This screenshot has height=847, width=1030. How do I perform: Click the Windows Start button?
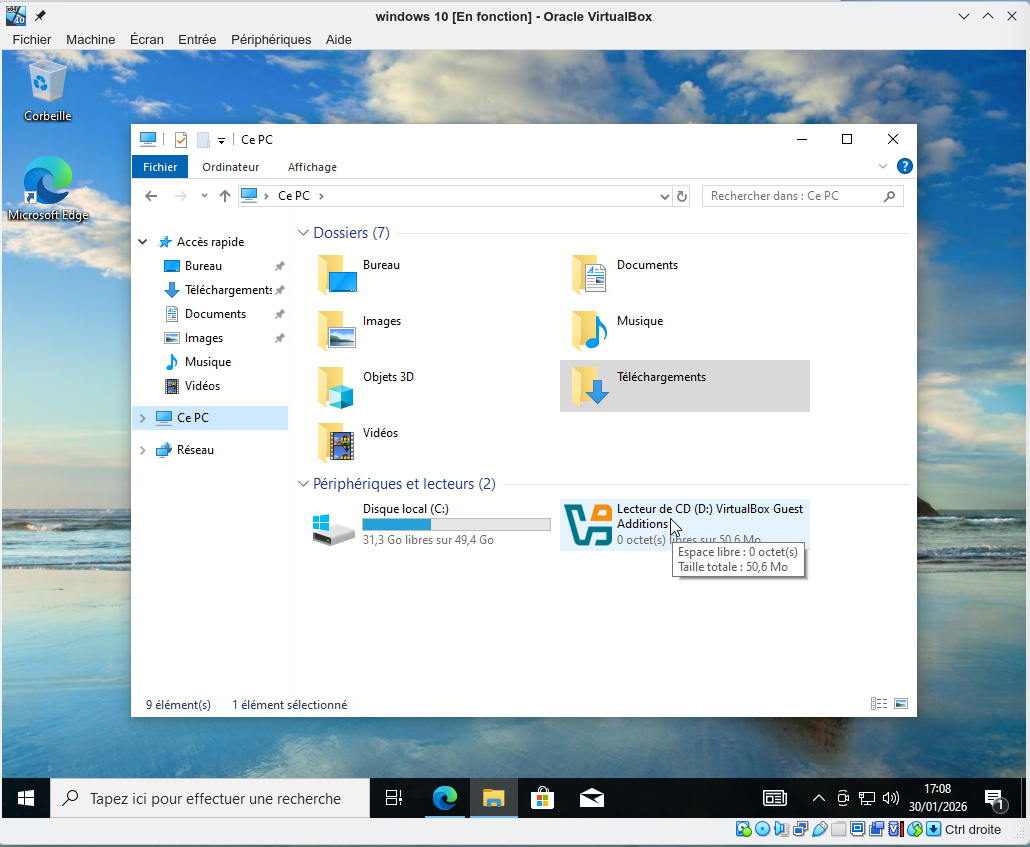click(26, 798)
